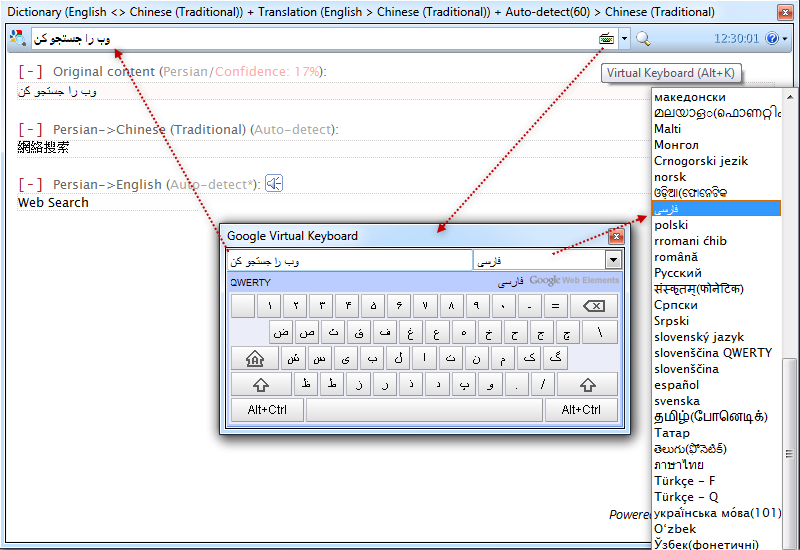Toggle the left Alt+Ctrl key
800x550 pixels.
point(267,410)
